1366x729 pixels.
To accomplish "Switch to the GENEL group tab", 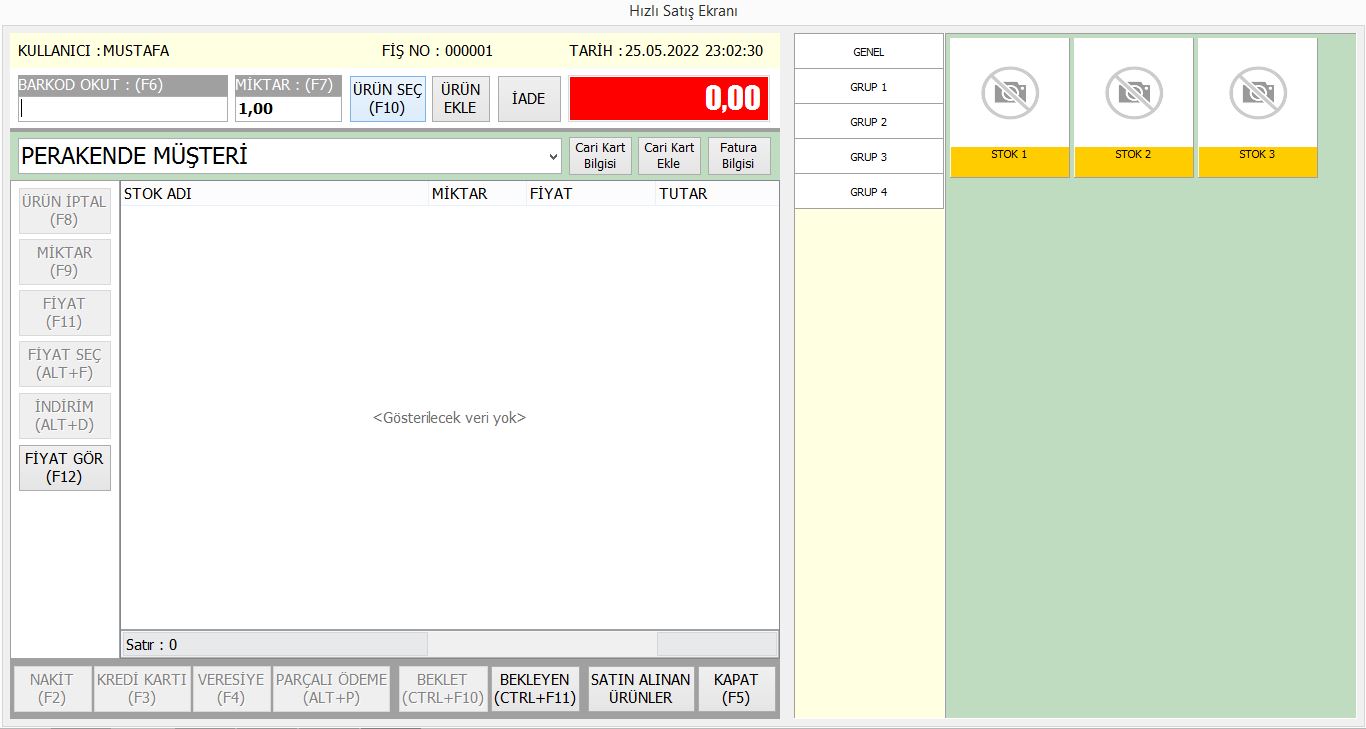I will (868, 52).
